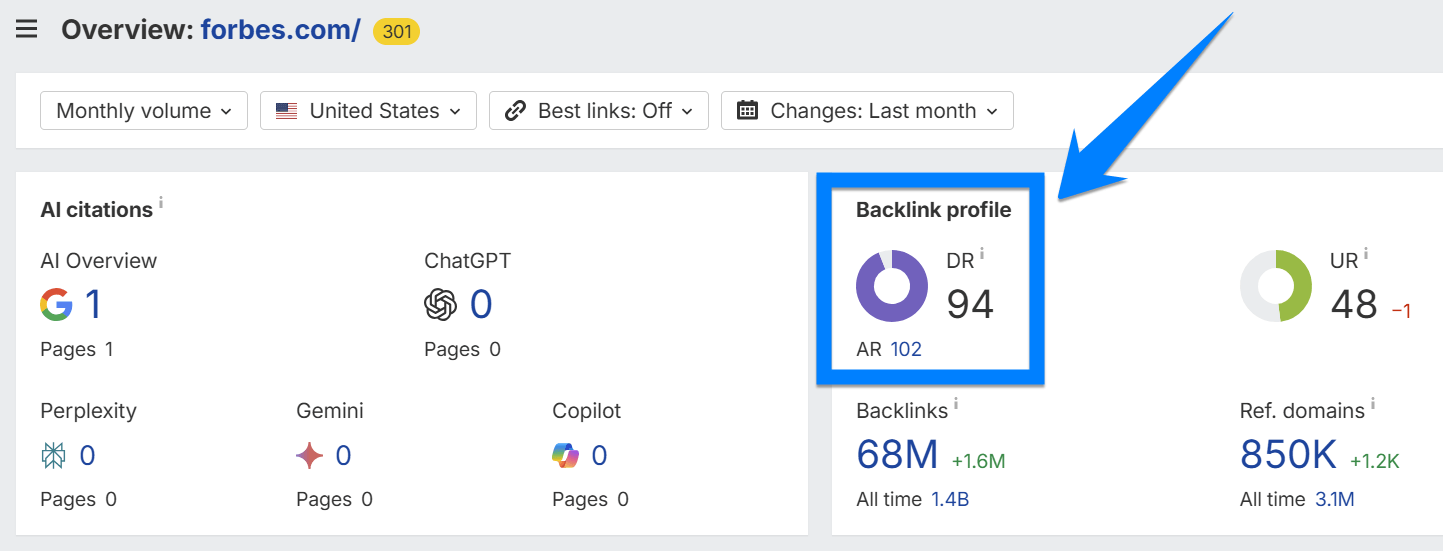
Task: Click the Pages 0 text under ChatGPT
Action: (x=462, y=350)
